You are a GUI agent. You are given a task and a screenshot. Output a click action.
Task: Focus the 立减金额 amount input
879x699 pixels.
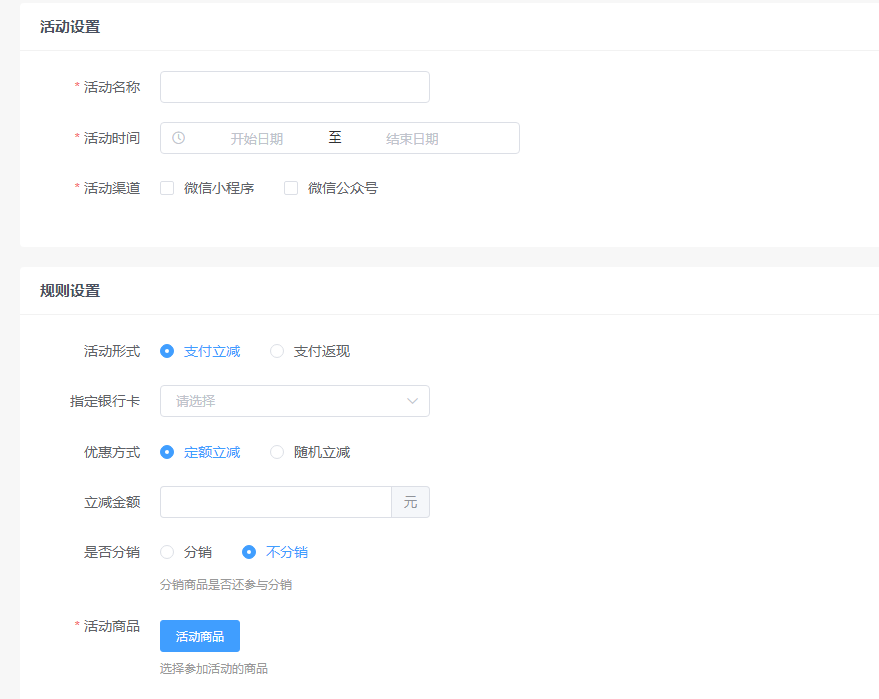(x=276, y=502)
